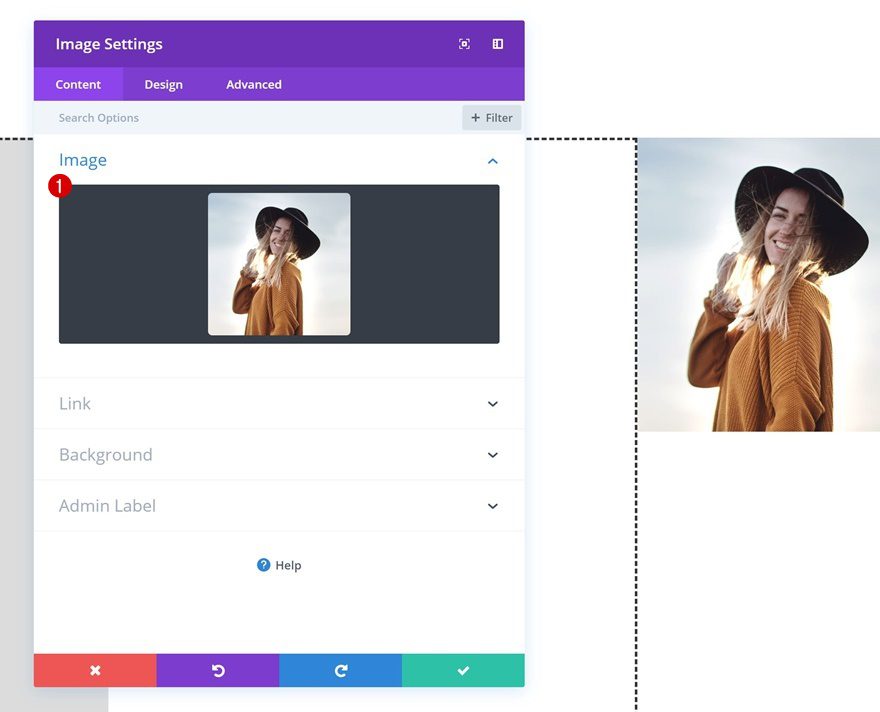Screen dimensions: 880x712
Task: Discard changes with the red X icon
Action: pos(95,670)
